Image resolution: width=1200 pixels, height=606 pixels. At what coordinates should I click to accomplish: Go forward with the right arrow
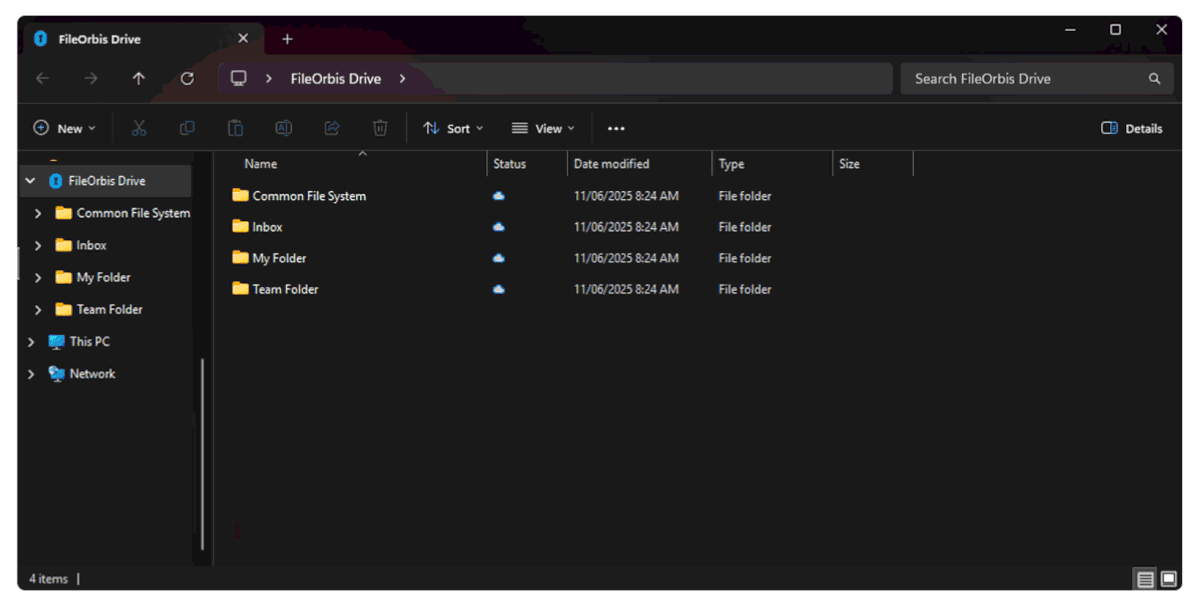click(x=90, y=78)
